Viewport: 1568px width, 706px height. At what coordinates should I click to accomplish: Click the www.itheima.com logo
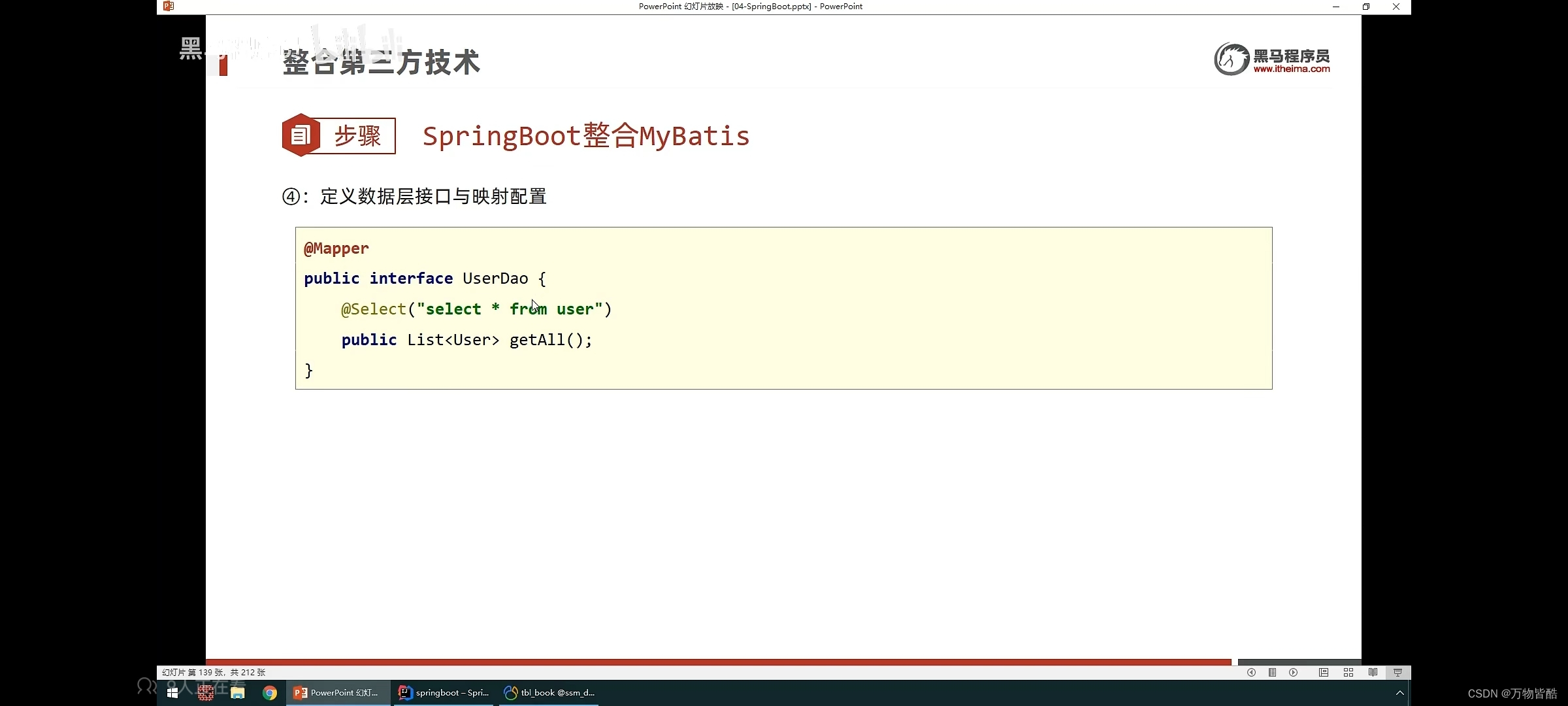[x=1272, y=59]
